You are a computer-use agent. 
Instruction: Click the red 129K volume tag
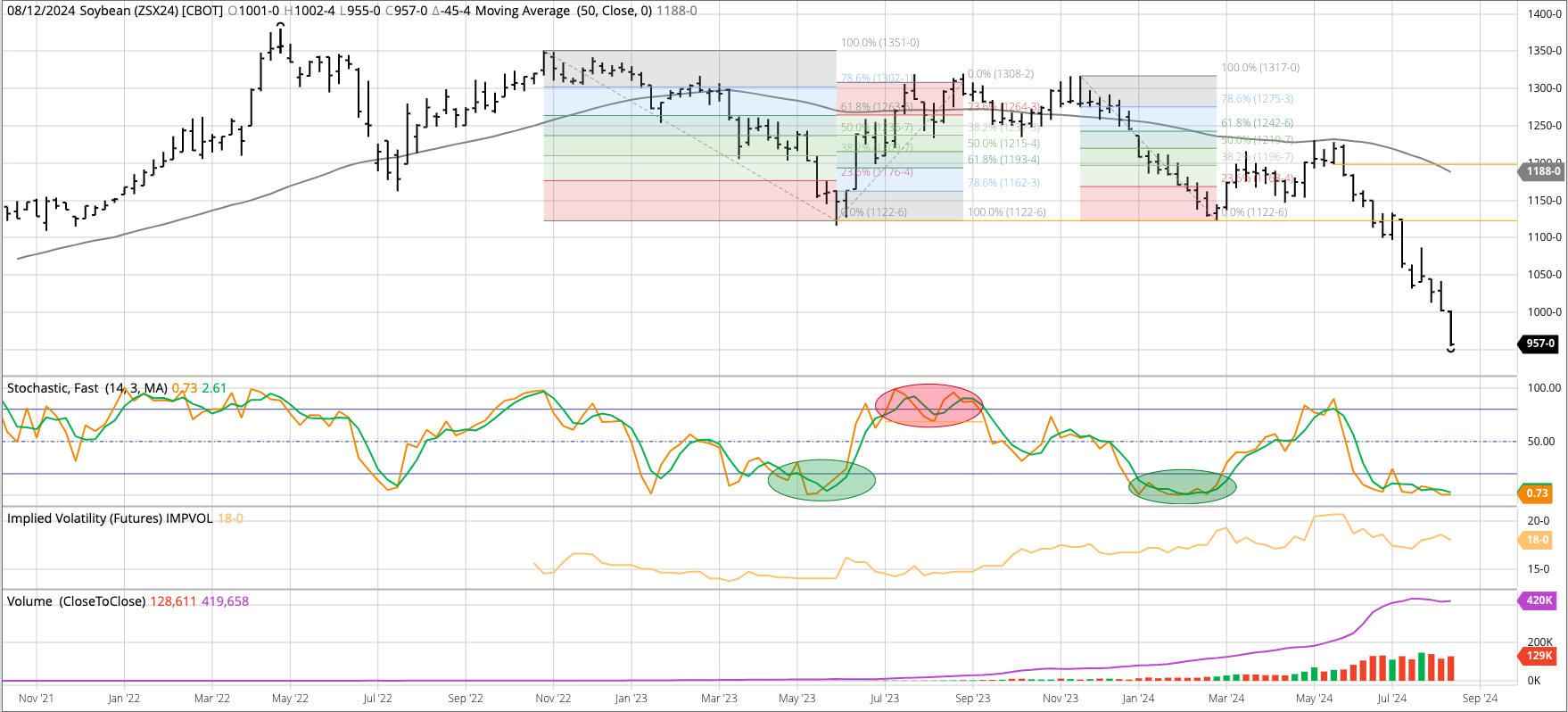pyautogui.click(x=1539, y=656)
